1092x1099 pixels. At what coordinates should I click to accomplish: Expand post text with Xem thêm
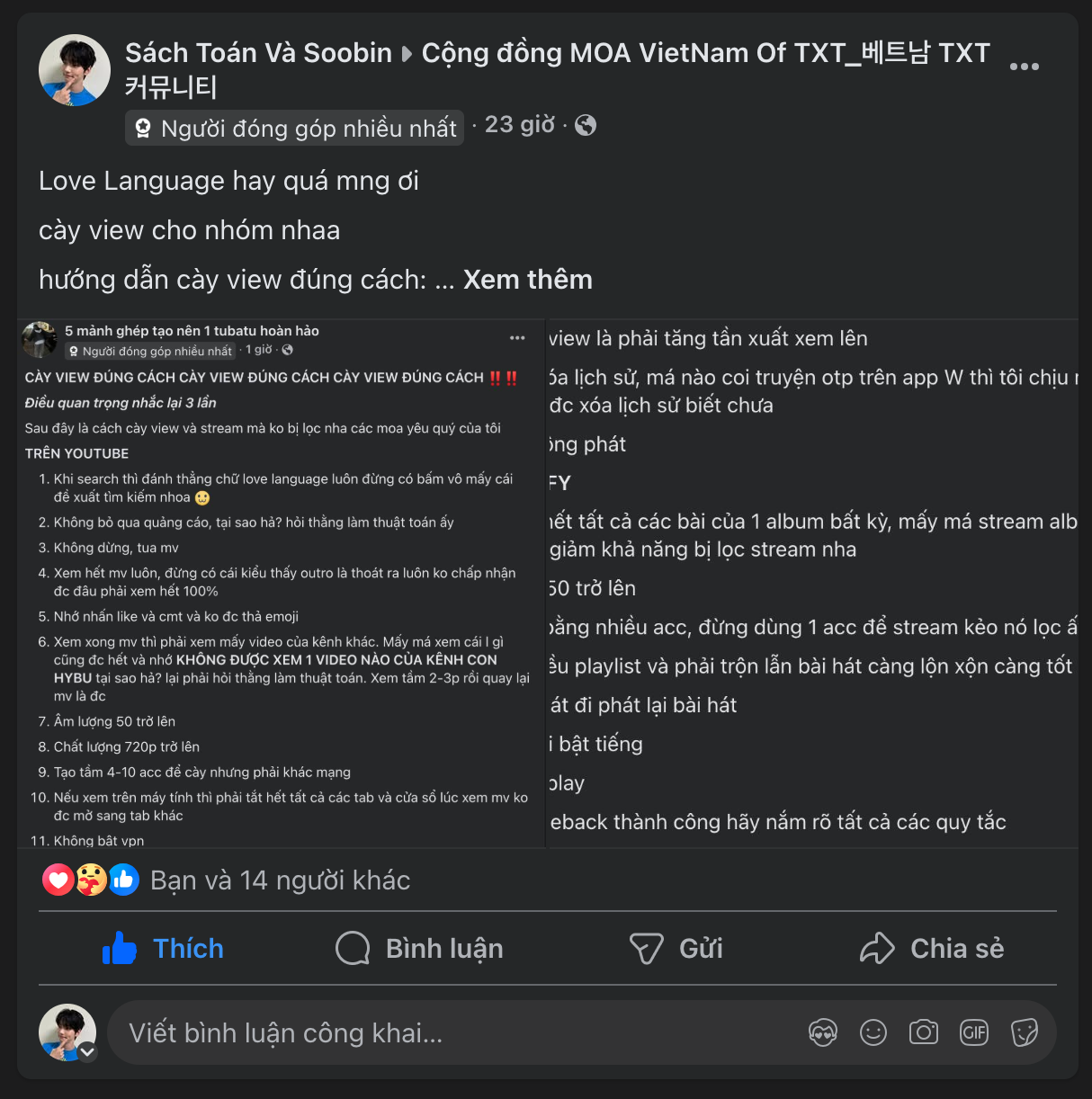pos(528,280)
